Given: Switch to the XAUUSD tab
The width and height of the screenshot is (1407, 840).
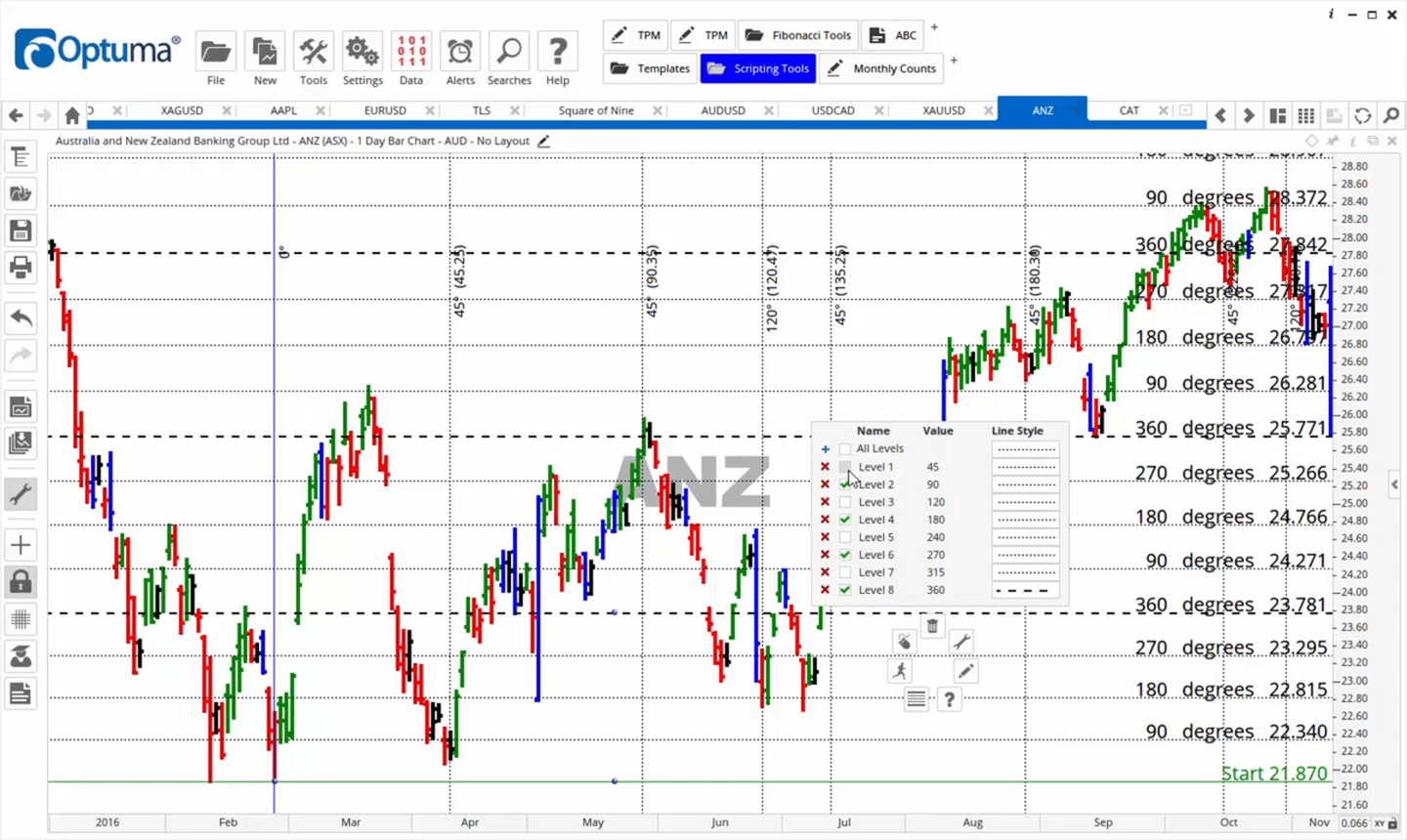Looking at the screenshot, I should [943, 110].
